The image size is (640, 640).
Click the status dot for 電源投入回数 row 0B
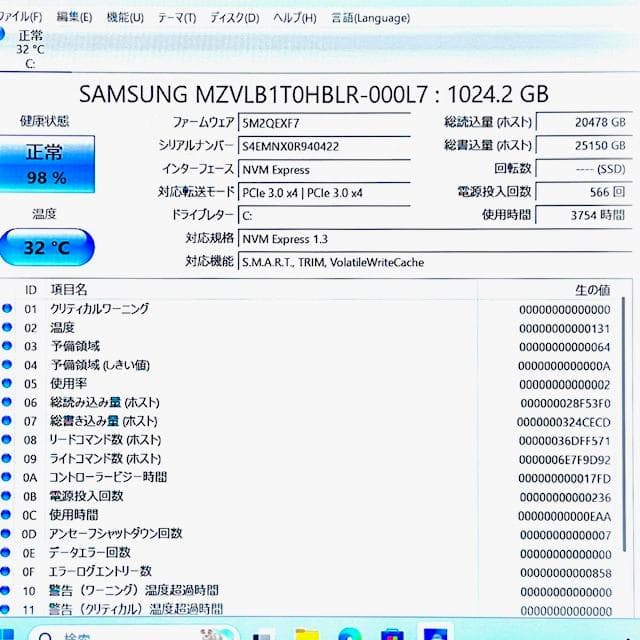coord(8,496)
